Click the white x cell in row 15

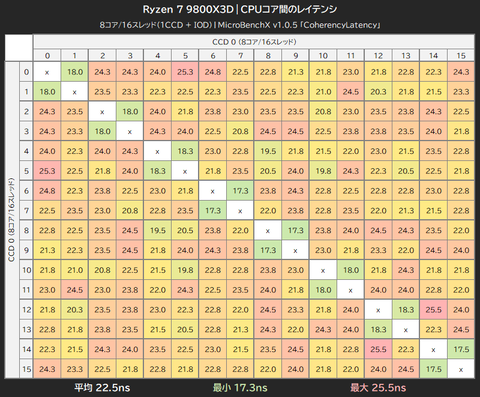(461, 369)
